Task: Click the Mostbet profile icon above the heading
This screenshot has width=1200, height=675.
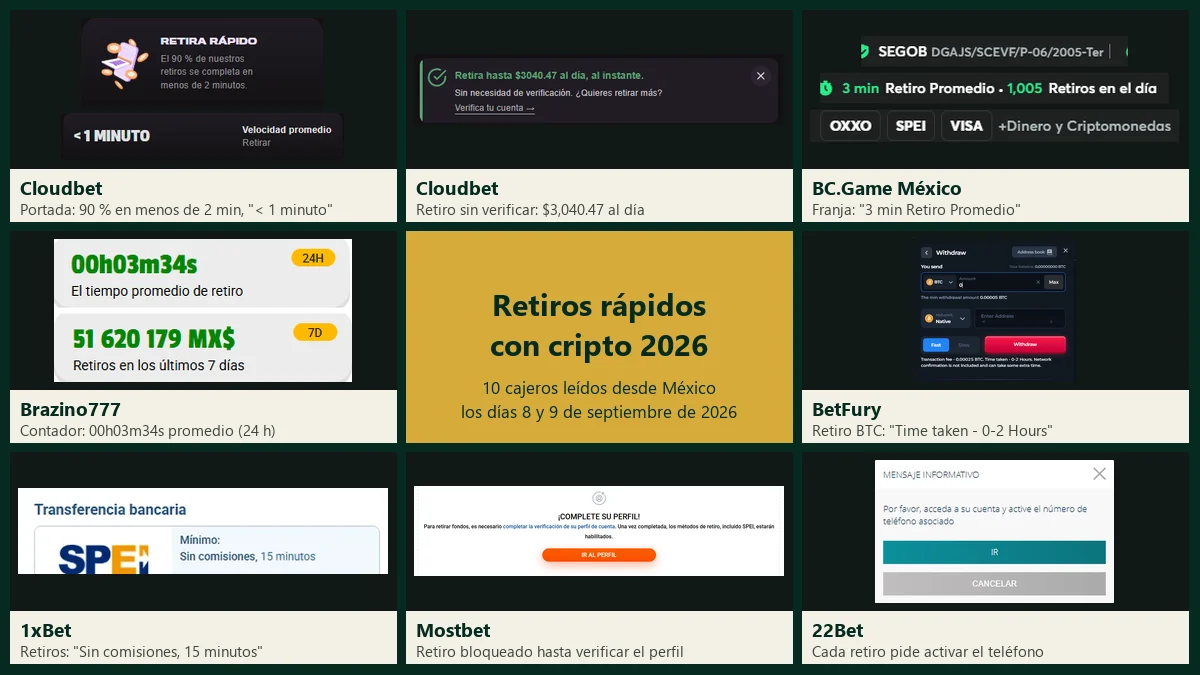Action: (598, 497)
